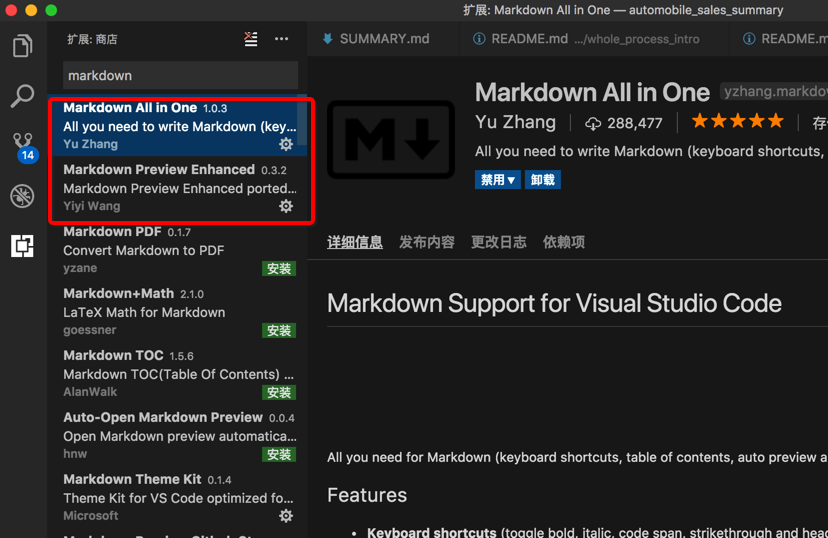Switch to the 详细信息 details tab

(355, 242)
